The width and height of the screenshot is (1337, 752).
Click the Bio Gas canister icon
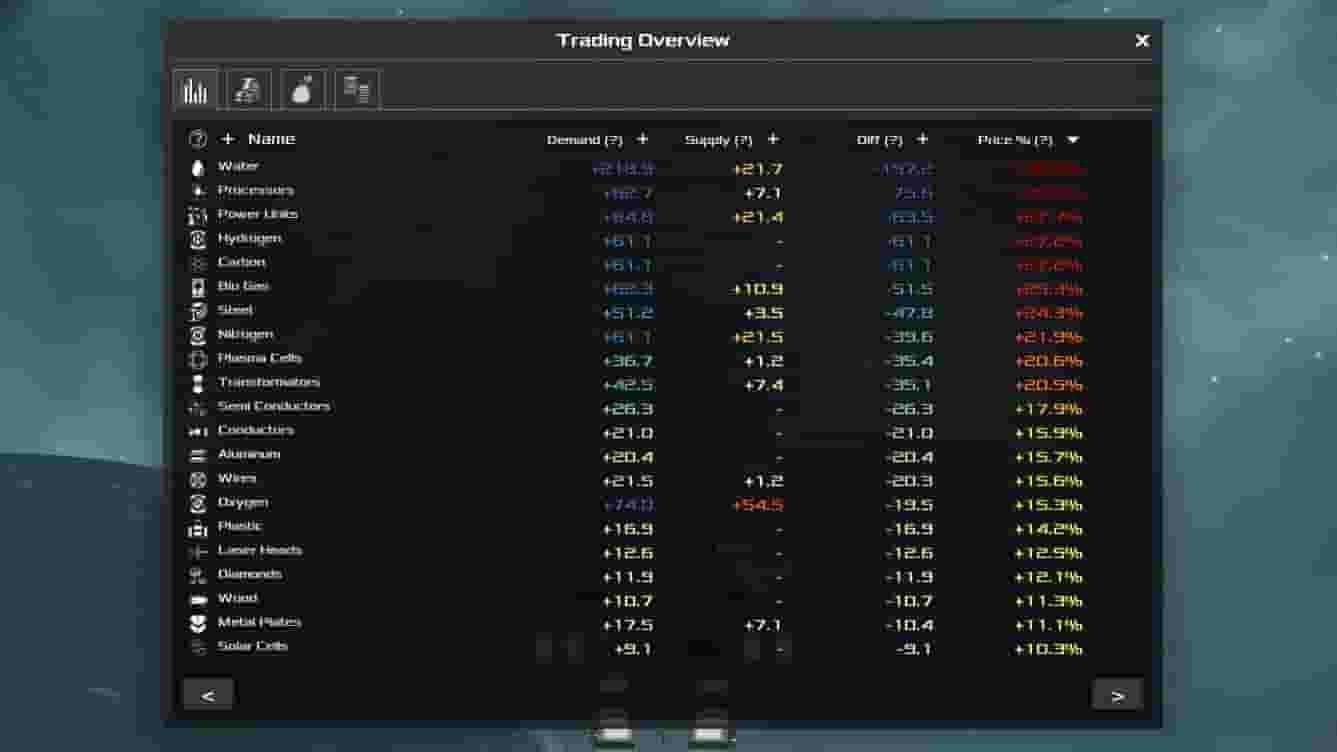tap(200, 286)
